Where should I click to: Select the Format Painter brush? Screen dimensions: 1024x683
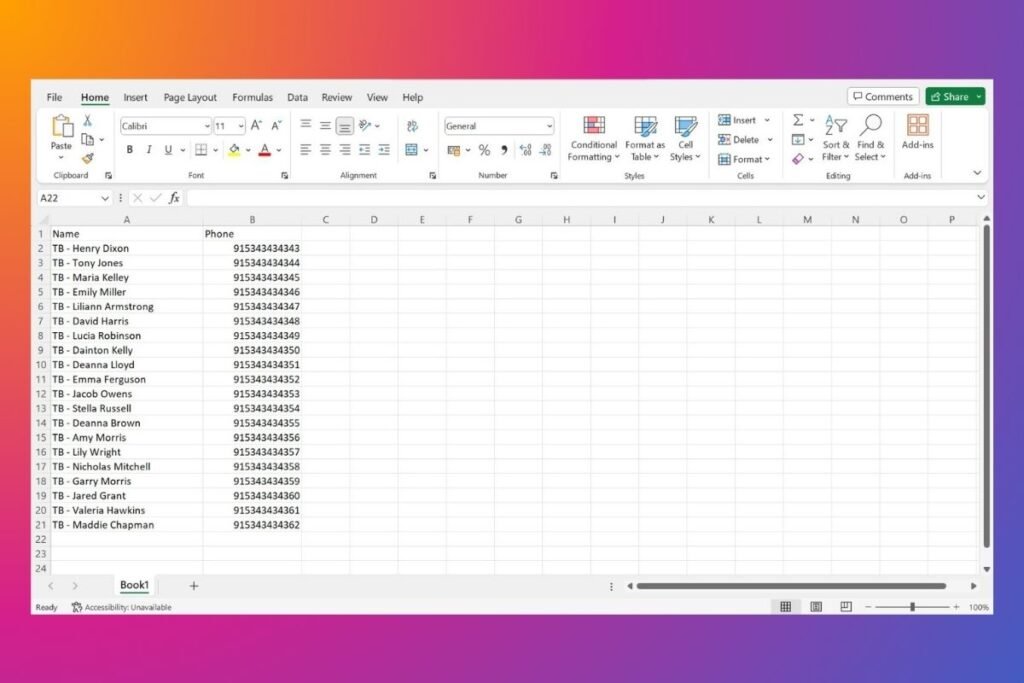88,158
